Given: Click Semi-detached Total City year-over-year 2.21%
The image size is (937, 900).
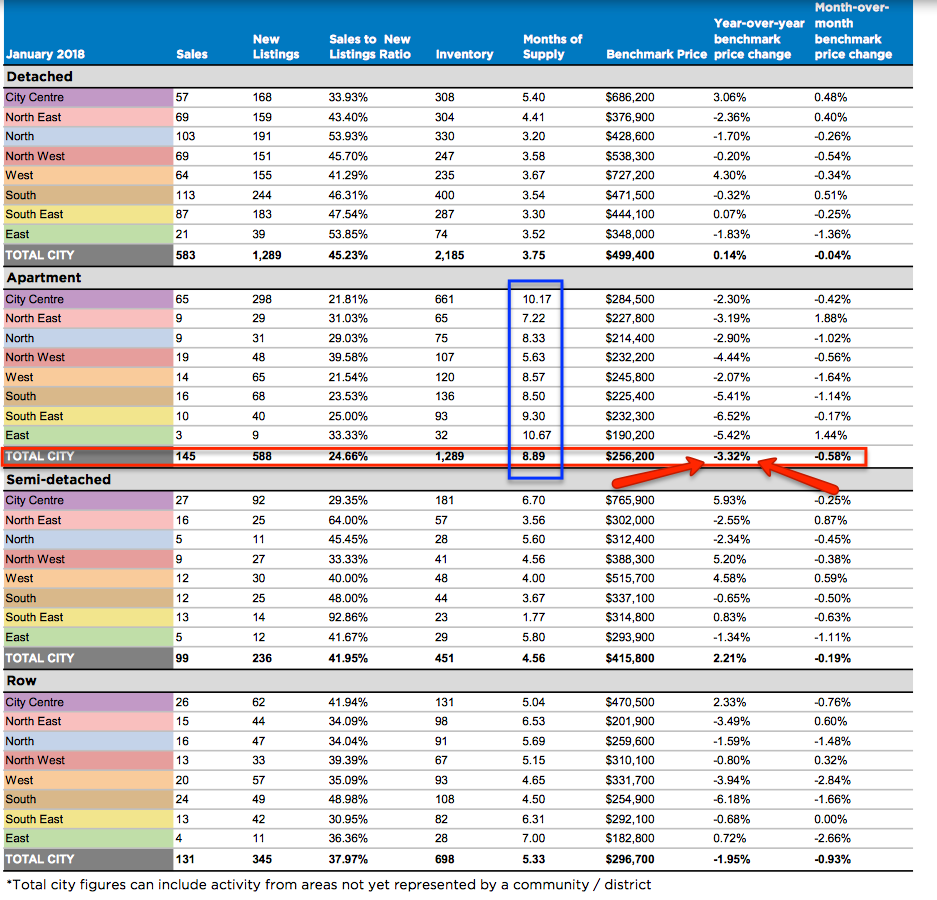Looking at the screenshot, I should [x=729, y=658].
